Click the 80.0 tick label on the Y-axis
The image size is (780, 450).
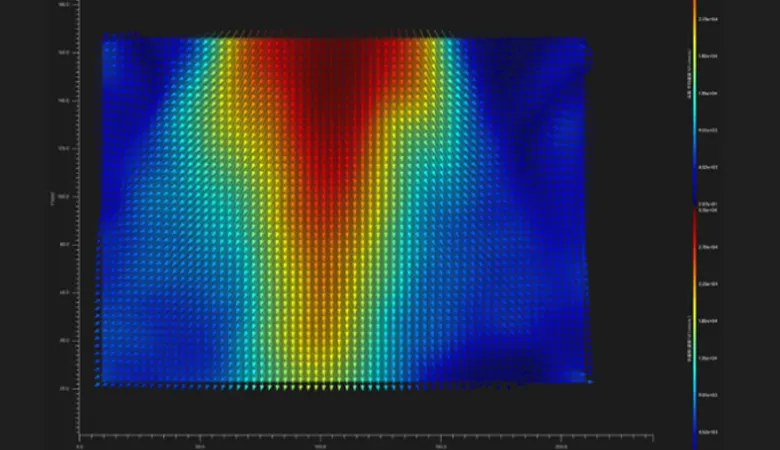click(64, 244)
